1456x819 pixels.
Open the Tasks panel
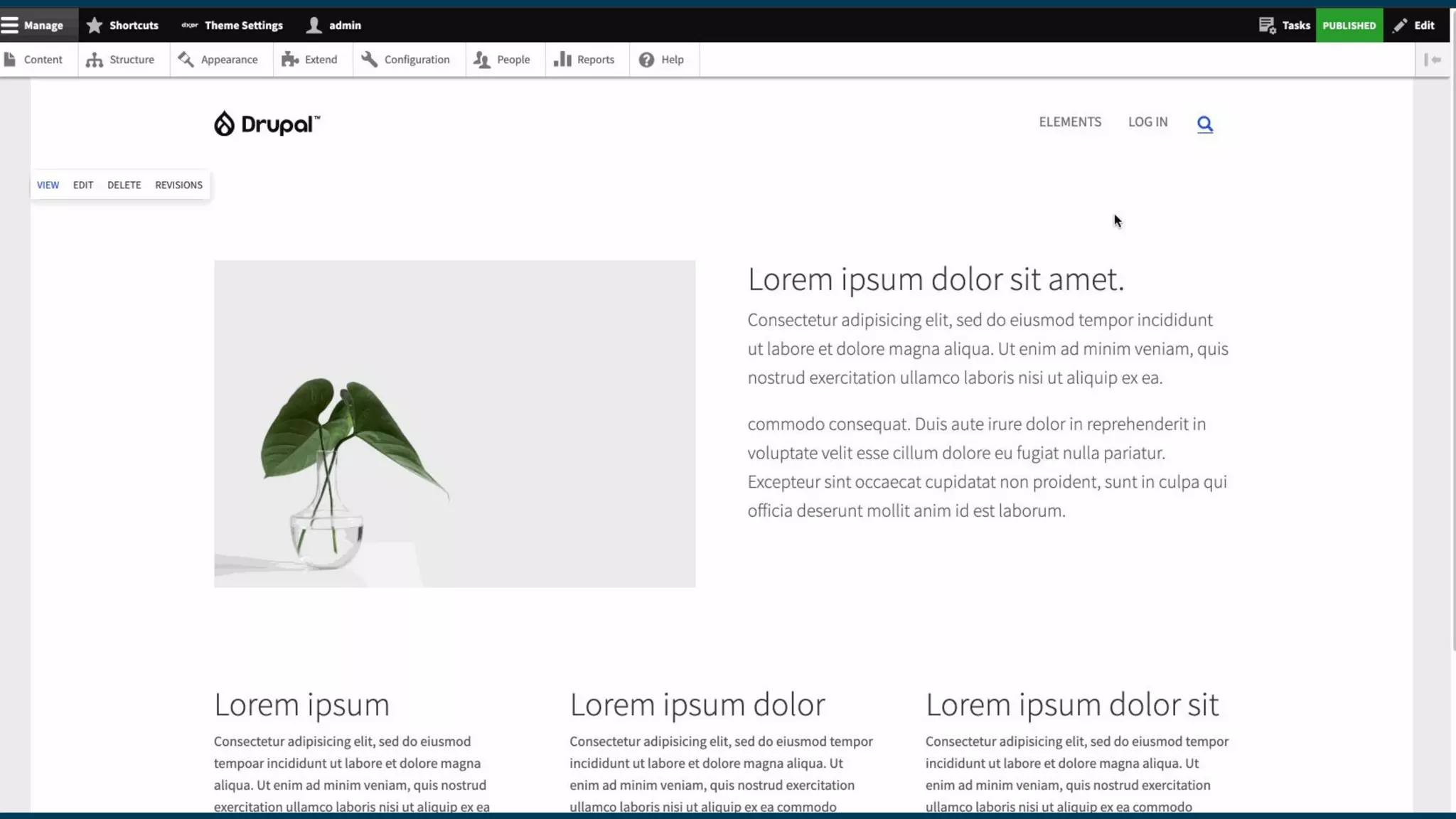[x=1284, y=26]
